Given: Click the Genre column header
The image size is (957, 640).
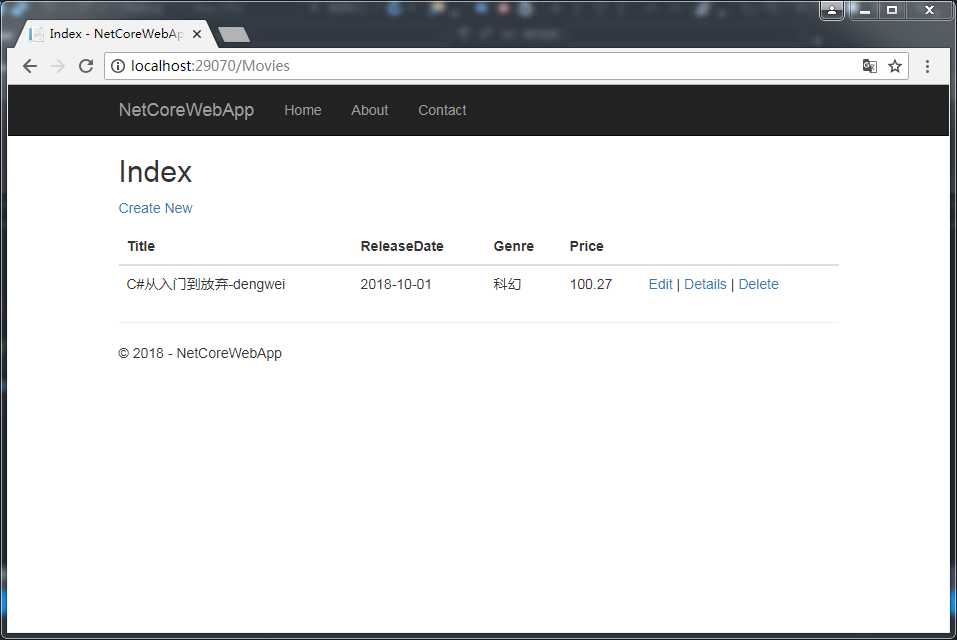Looking at the screenshot, I should (x=513, y=246).
